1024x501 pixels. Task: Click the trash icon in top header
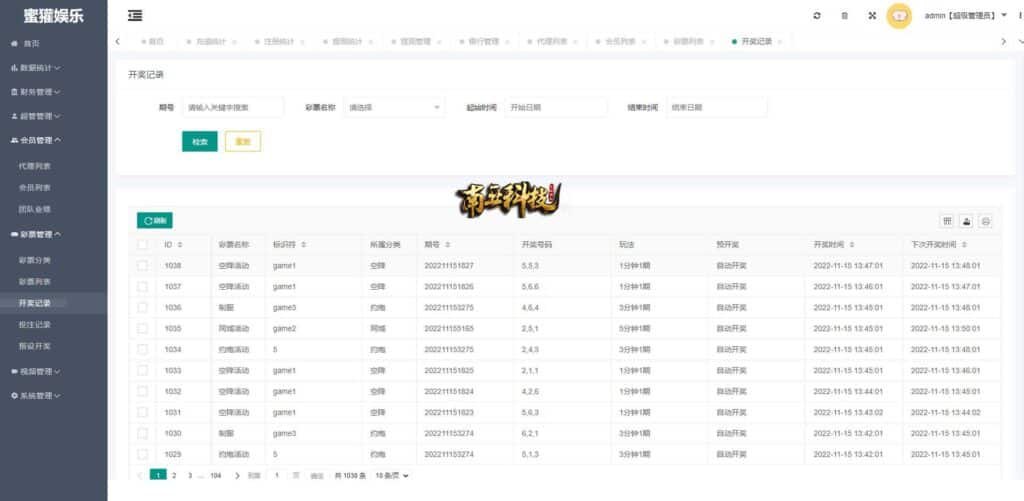845,16
